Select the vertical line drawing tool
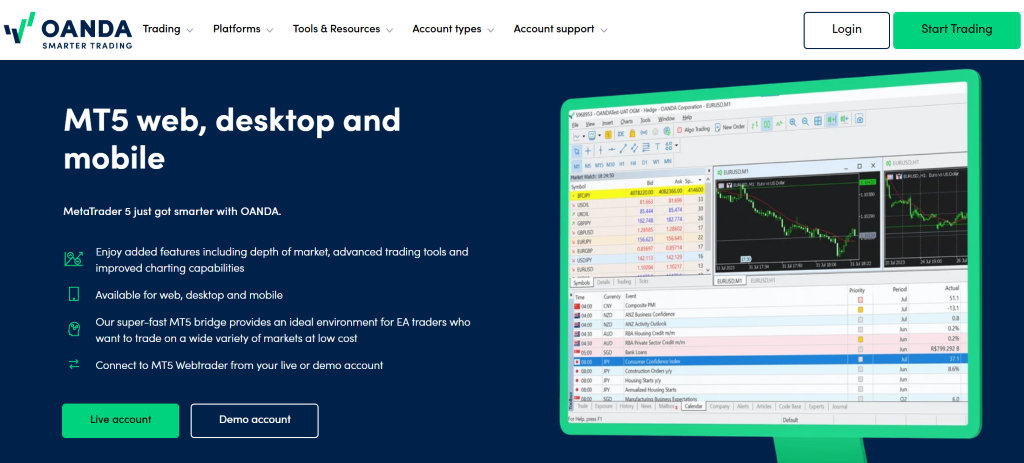1024x463 pixels. tap(601, 150)
